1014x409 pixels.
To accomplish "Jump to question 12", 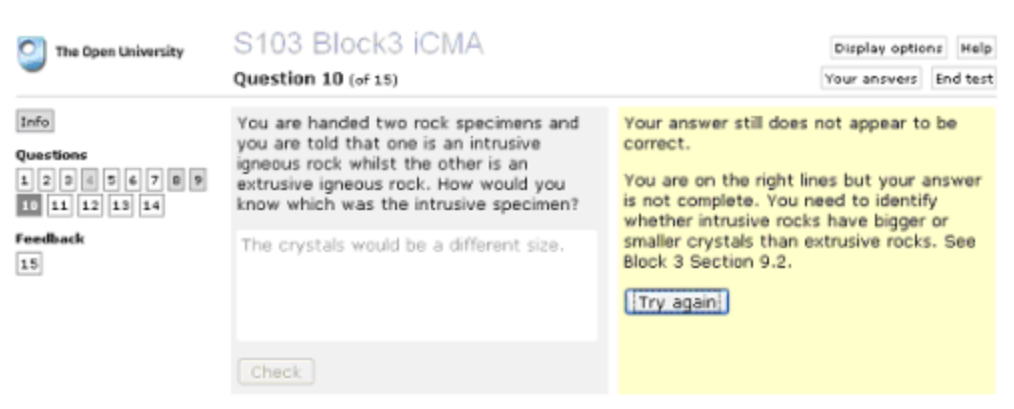I will tap(88, 205).
